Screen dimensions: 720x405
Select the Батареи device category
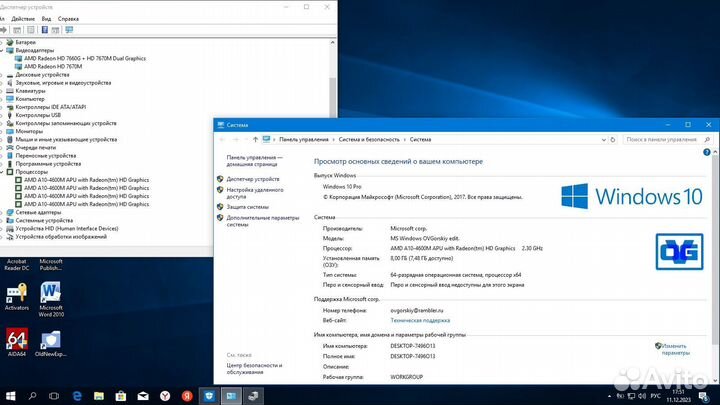pyautogui.click(x=25, y=42)
